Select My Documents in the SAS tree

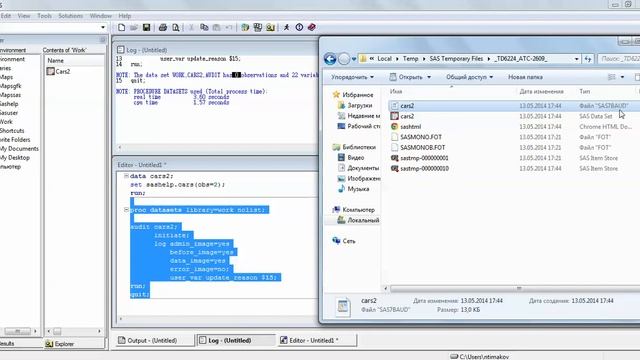click(19, 149)
